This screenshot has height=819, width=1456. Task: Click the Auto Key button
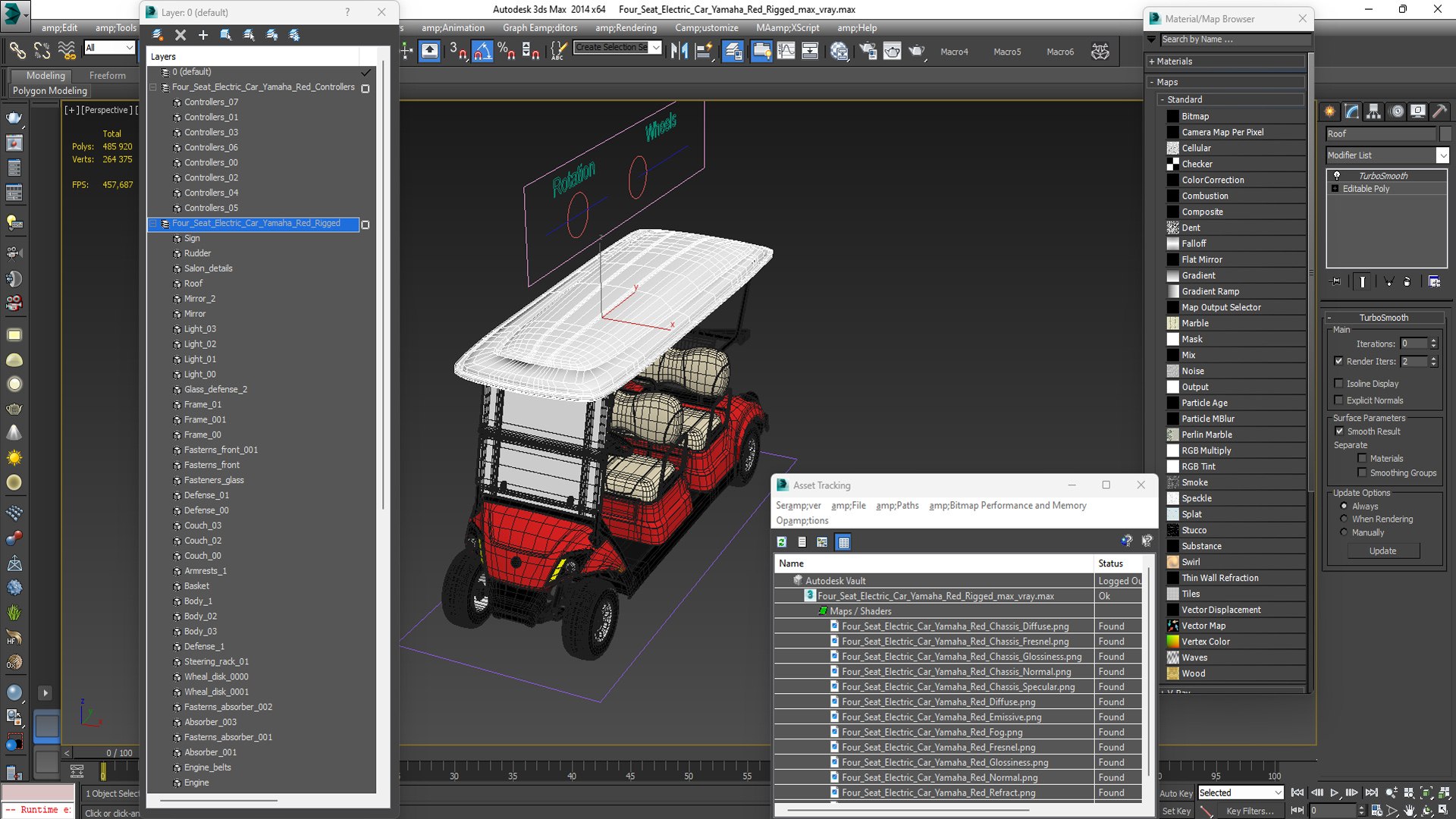(x=1175, y=793)
